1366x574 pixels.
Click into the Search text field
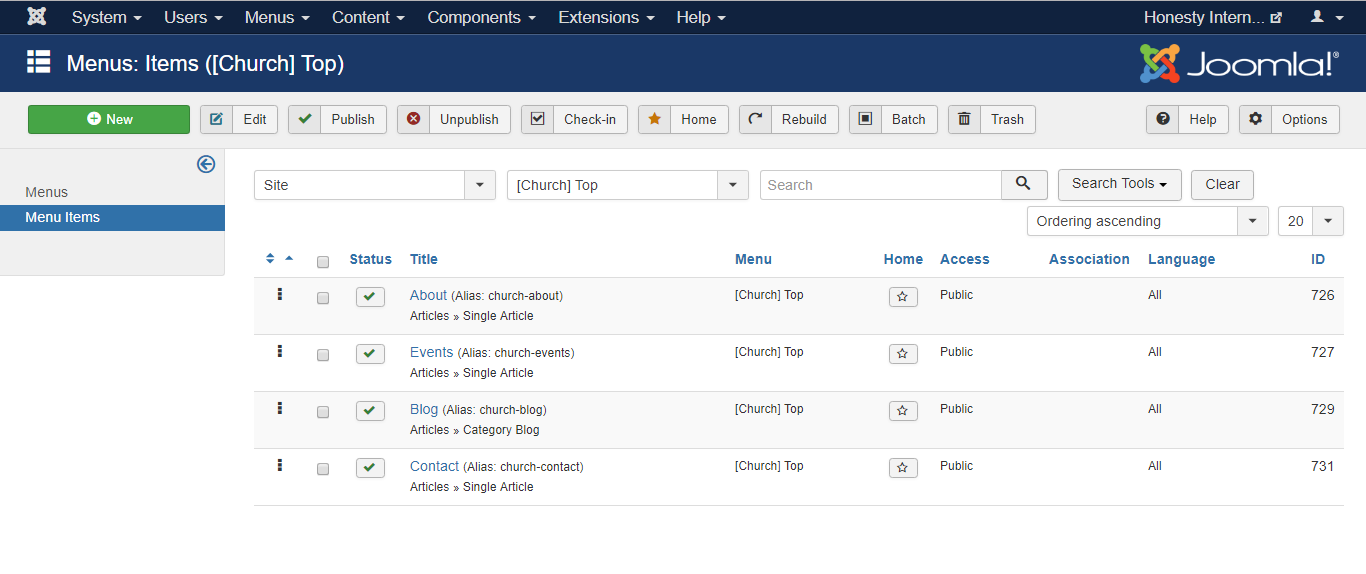point(880,185)
